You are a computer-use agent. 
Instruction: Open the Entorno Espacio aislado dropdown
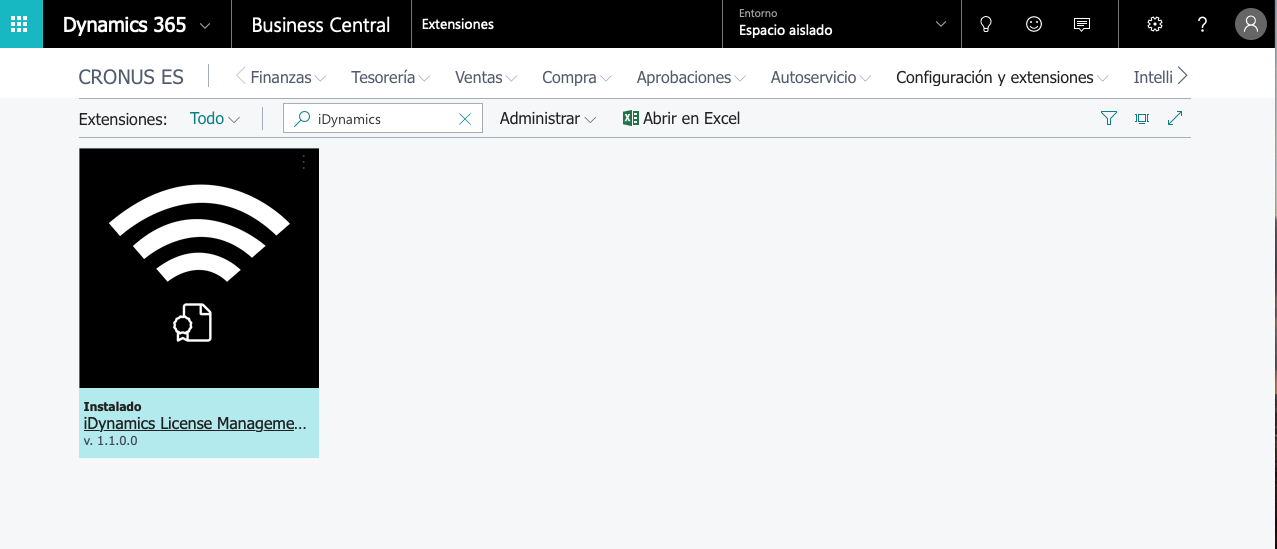pos(842,24)
